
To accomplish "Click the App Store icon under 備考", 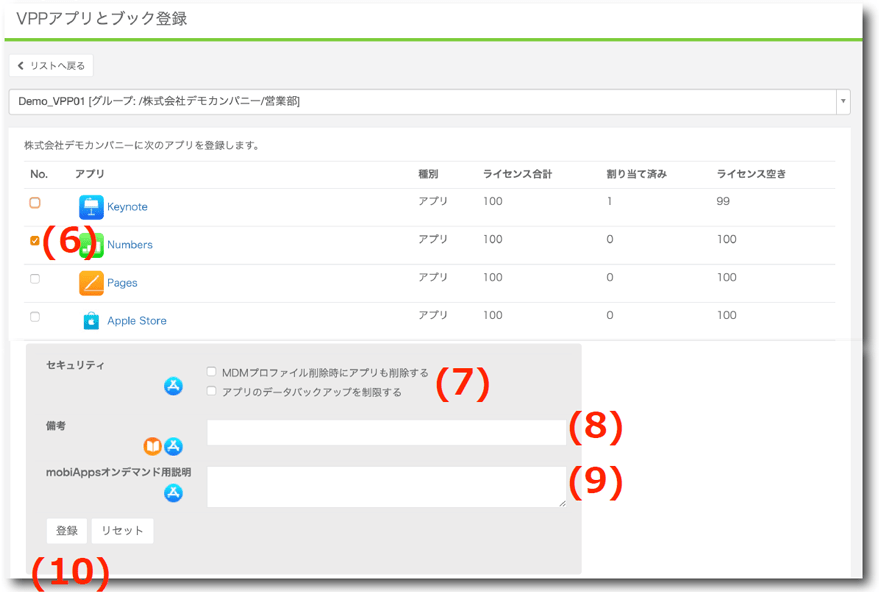I will tap(173, 446).
